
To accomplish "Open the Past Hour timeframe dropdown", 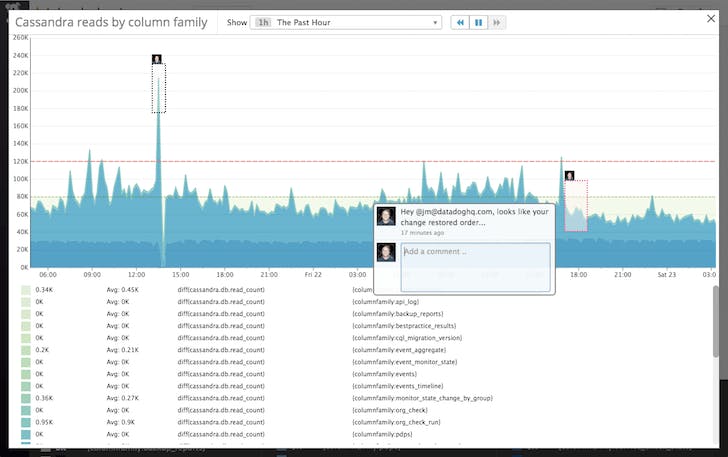I will coord(345,22).
